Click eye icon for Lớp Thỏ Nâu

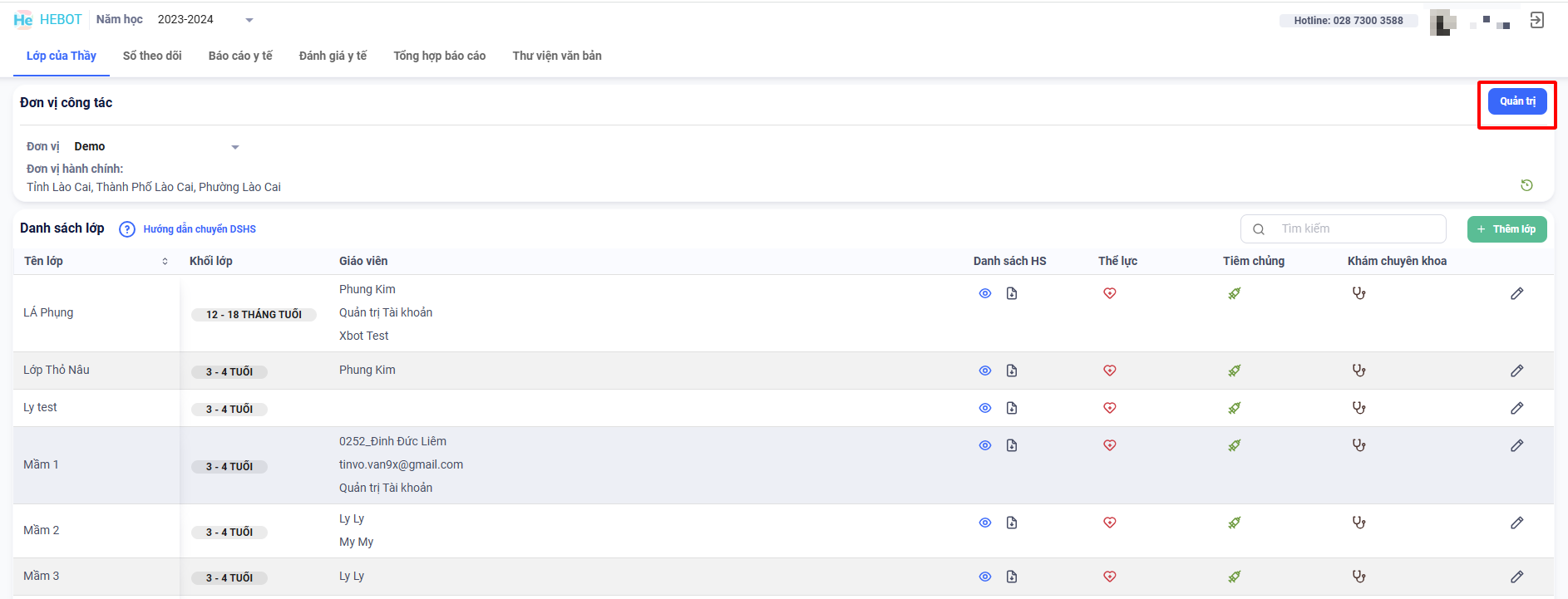click(985, 371)
